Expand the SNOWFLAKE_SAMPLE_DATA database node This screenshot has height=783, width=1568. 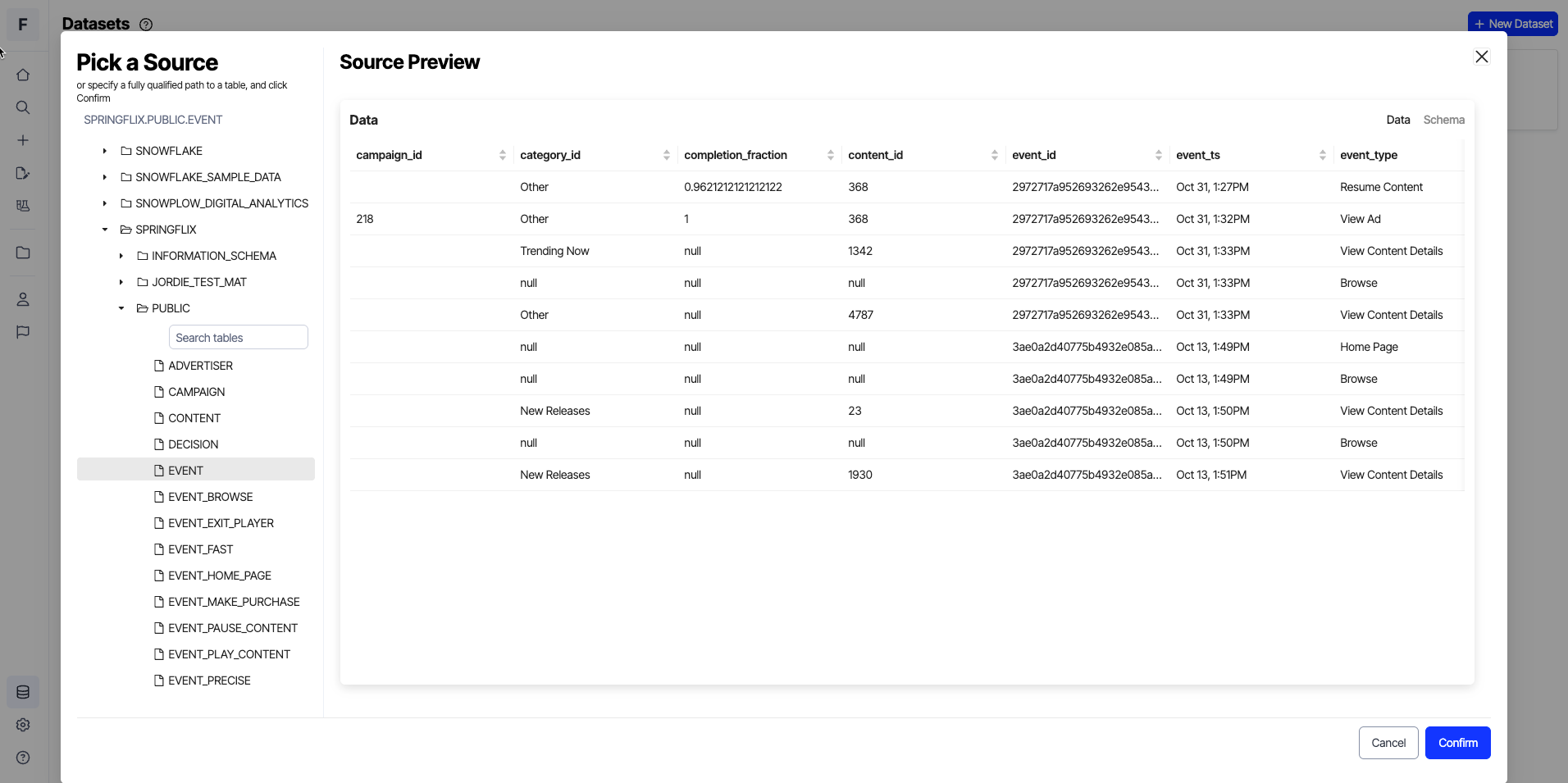pyautogui.click(x=105, y=177)
